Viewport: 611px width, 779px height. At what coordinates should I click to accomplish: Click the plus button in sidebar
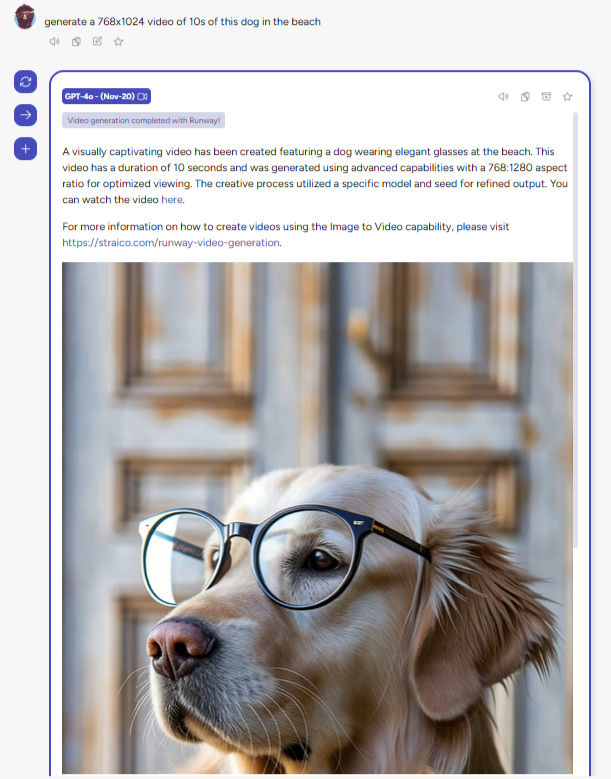coord(25,149)
